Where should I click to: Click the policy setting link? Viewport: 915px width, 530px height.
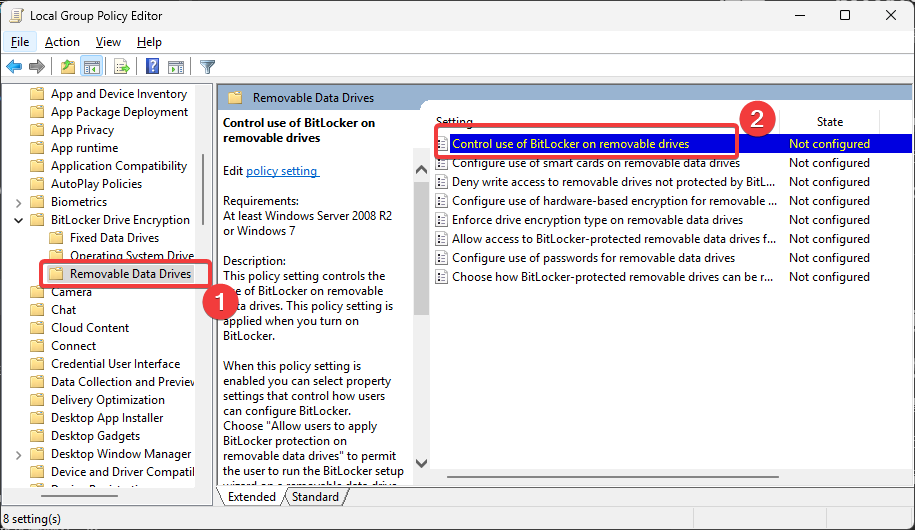[x=282, y=171]
